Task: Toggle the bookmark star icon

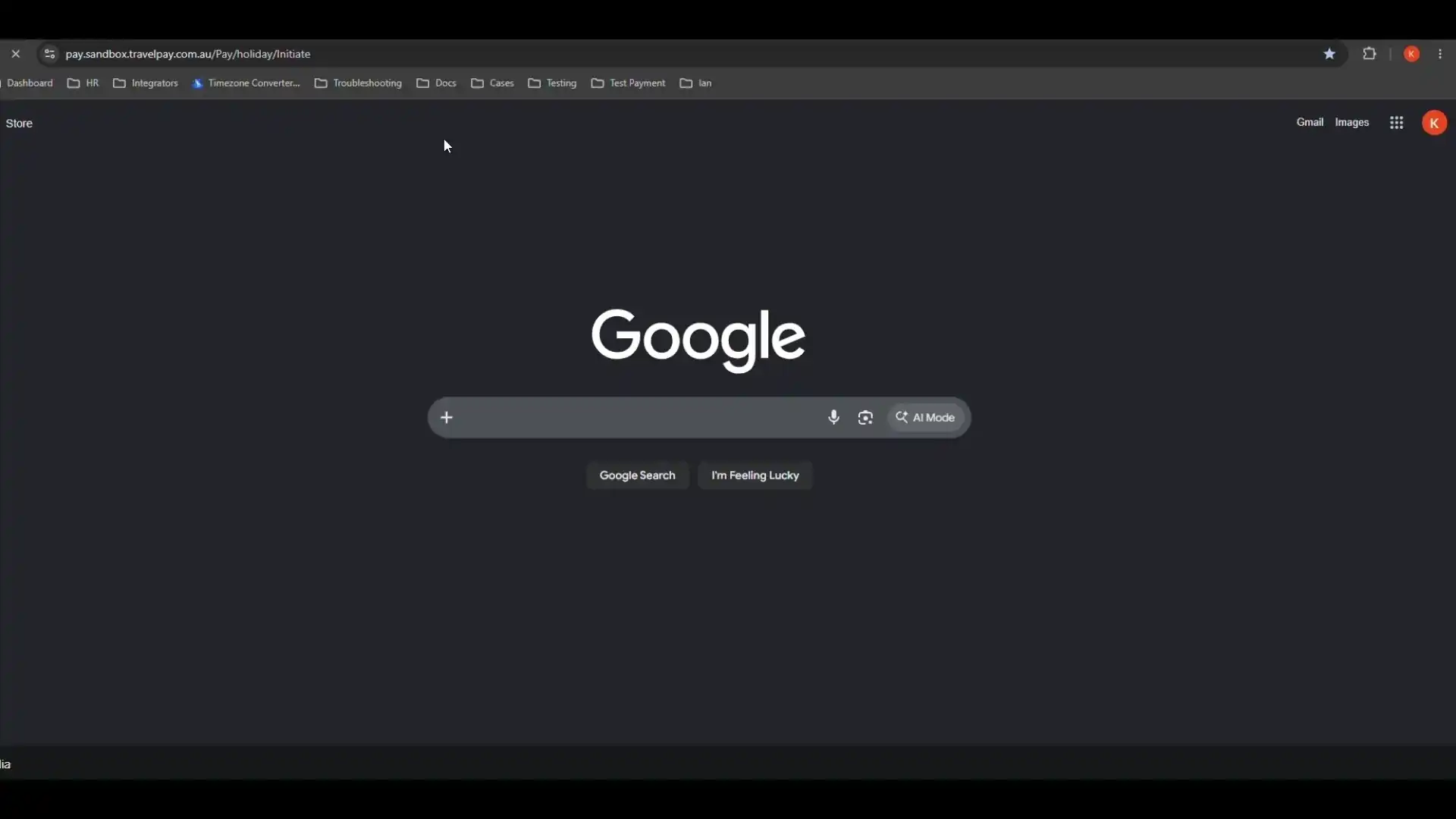Action: coord(1329,54)
